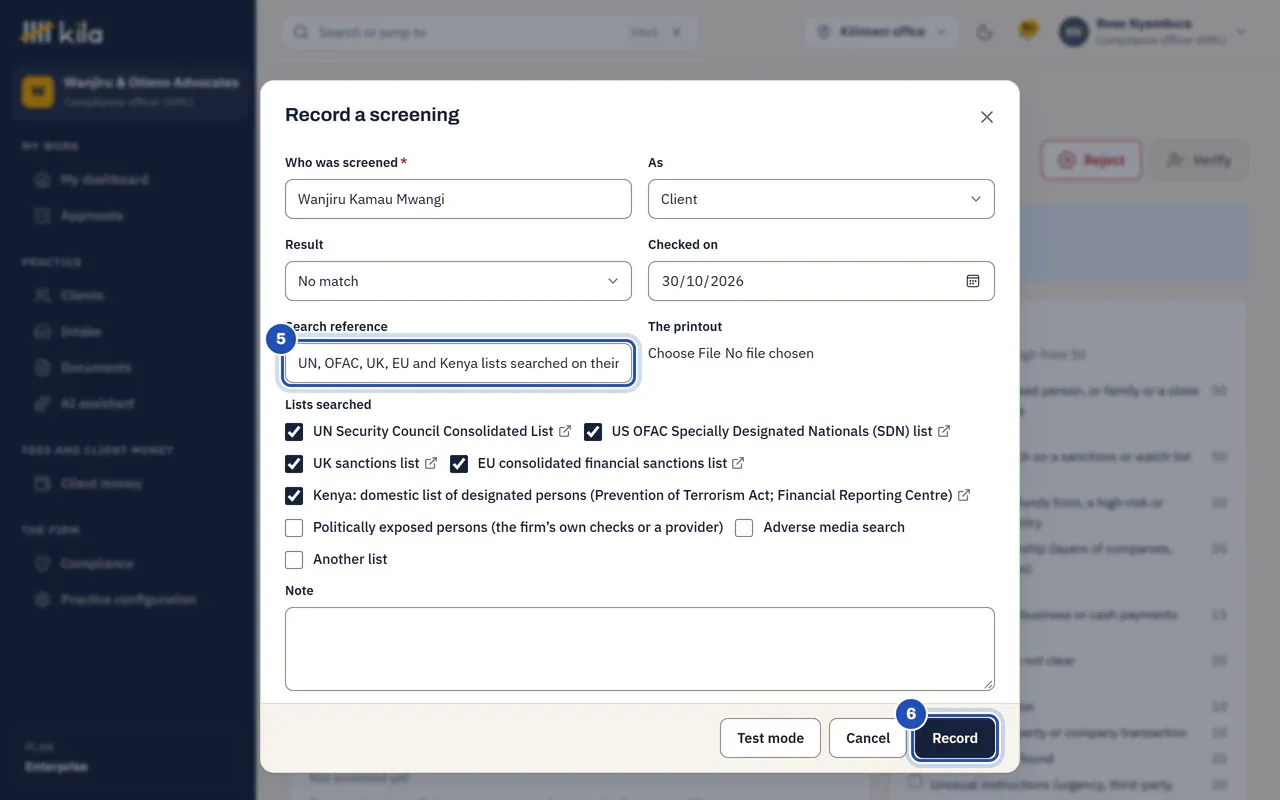Uncheck the UK sanctions list checkbox
Screen dimensions: 1280x800
(x=294, y=463)
